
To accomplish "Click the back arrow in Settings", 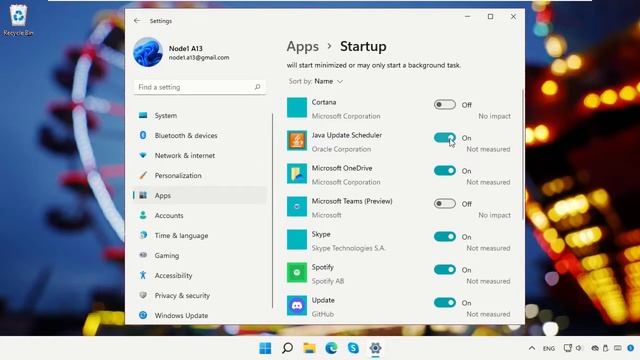I will [x=137, y=20].
